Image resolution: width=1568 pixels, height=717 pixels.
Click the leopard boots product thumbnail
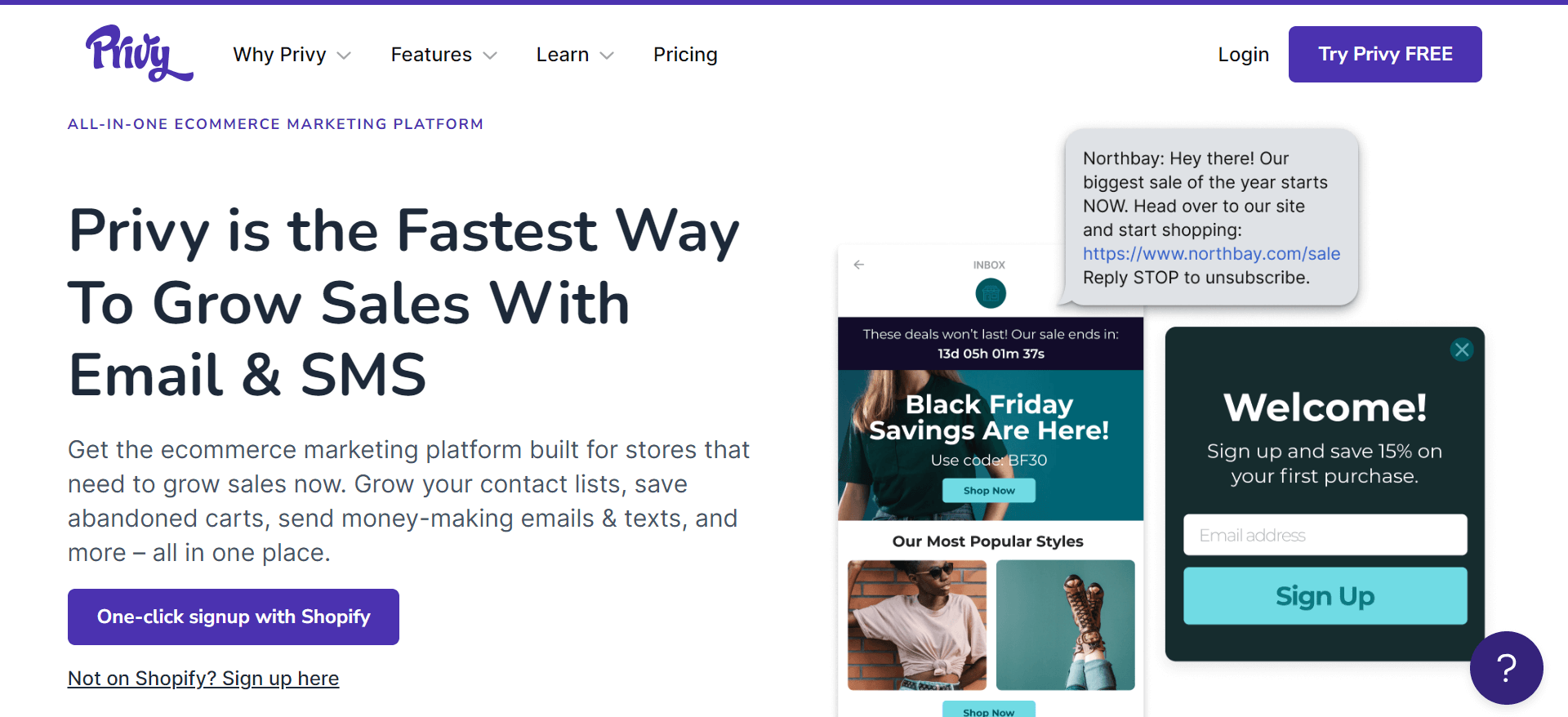[1065, 625]
